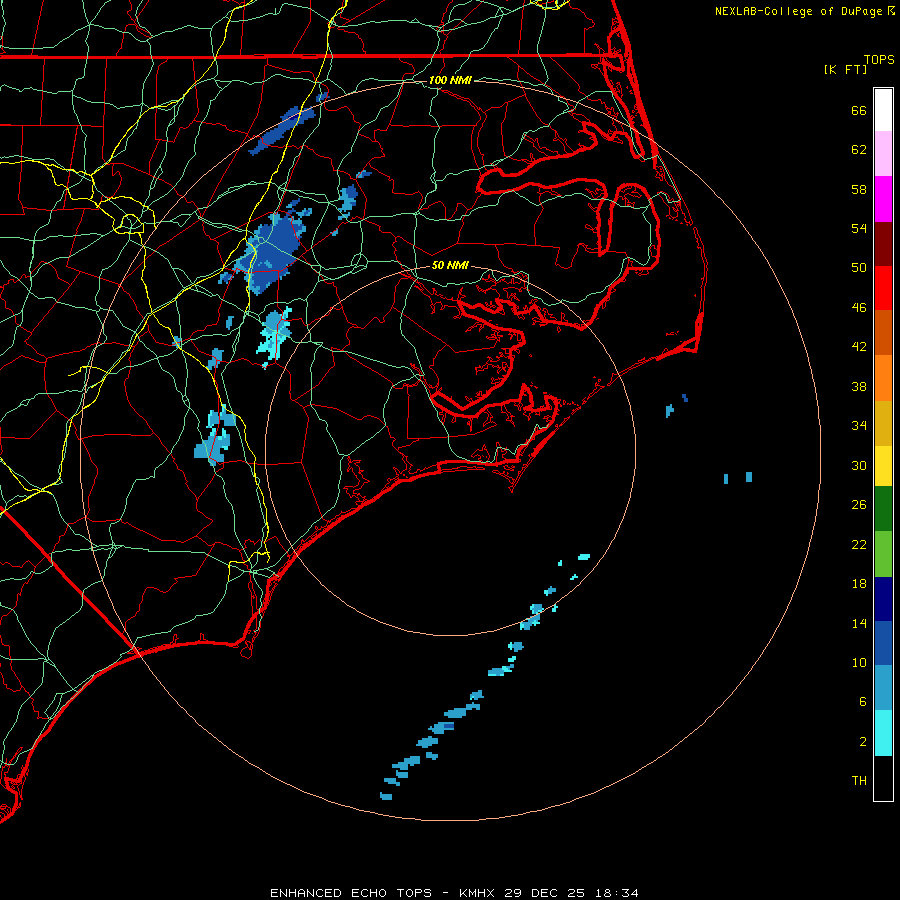Click the black TH legend swatch
Viewport: 900px width, 900px height.
tap(883, 778)
